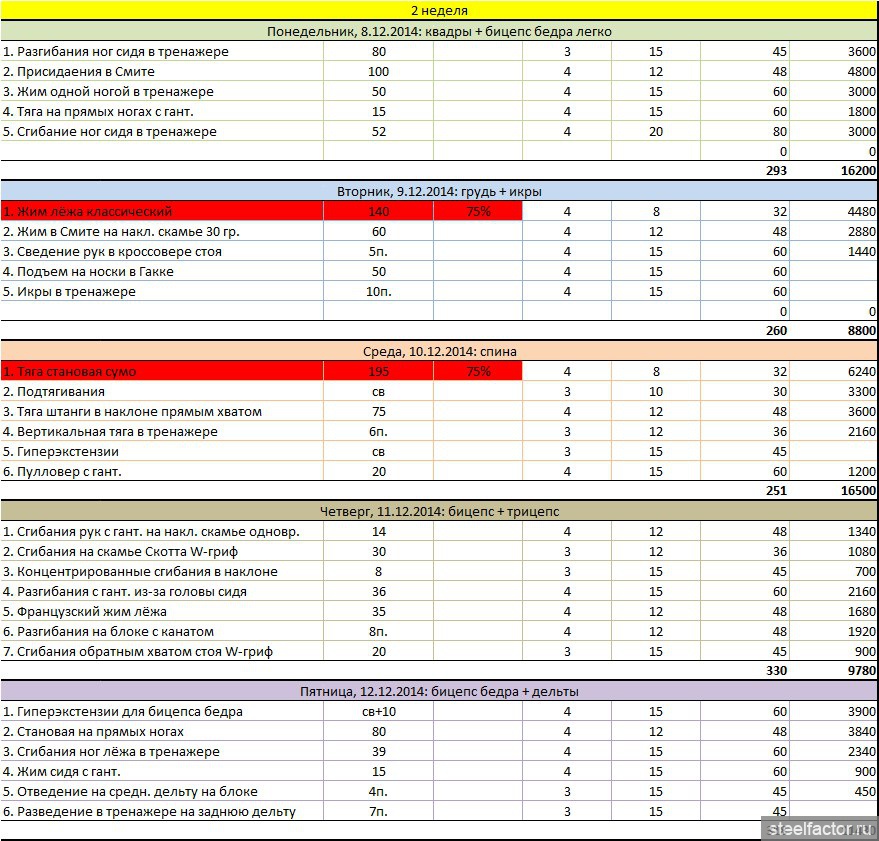
Task: Select the '2. Присидаения в Смите' row label
Action: (162, 72)
